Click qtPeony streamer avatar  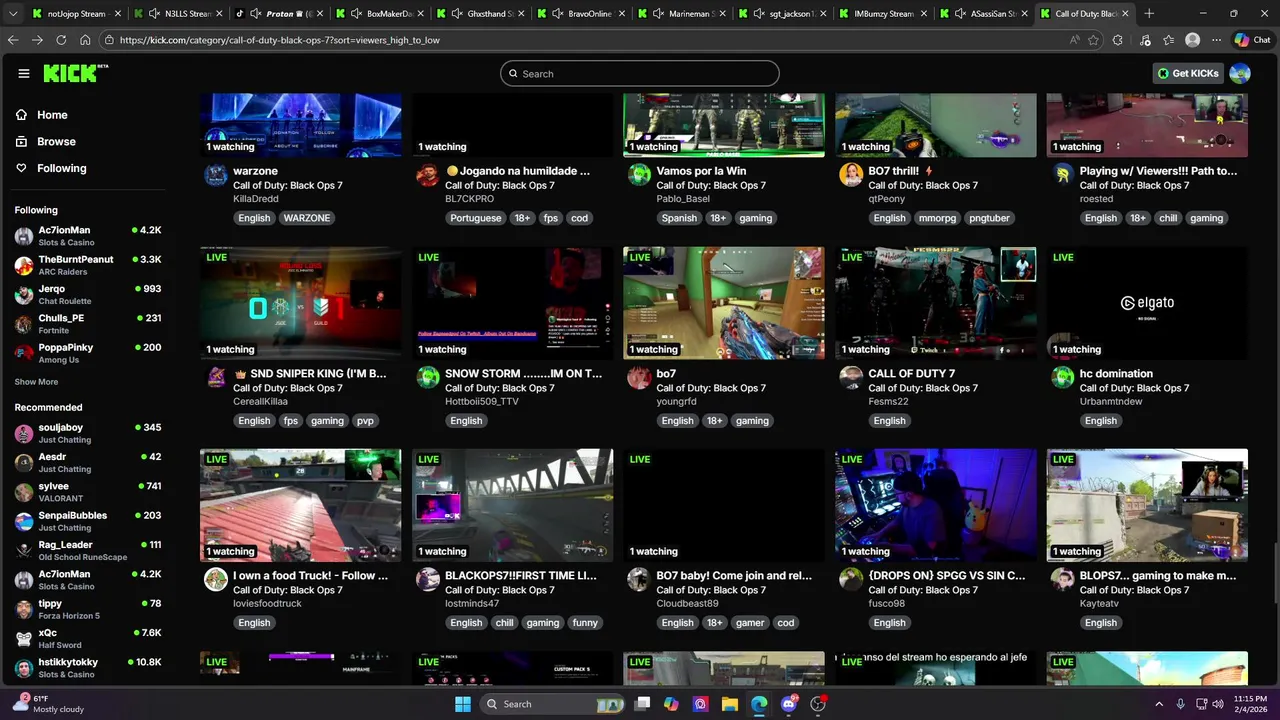coord(851,176)
